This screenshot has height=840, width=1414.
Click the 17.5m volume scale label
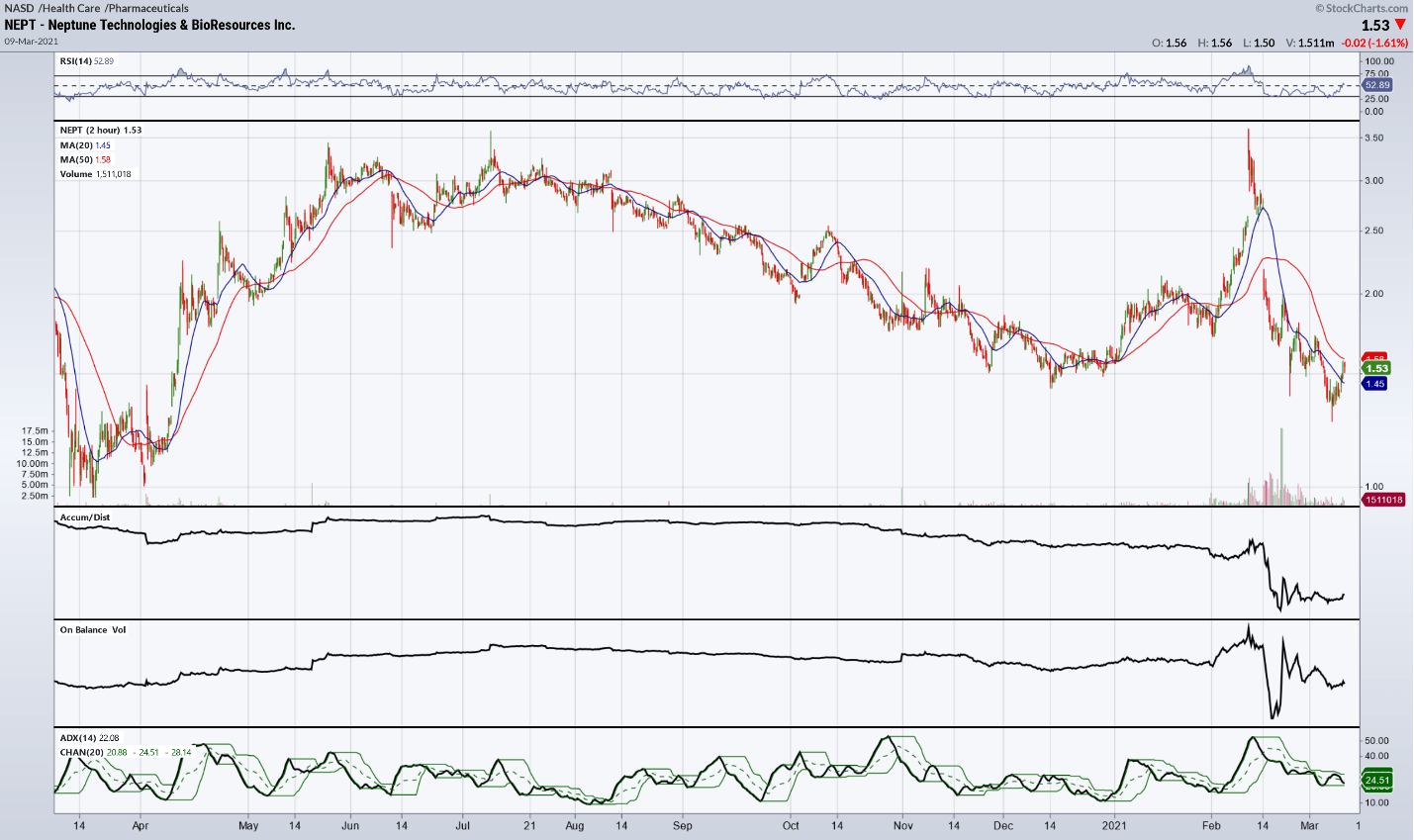click(x=35, y=431)
